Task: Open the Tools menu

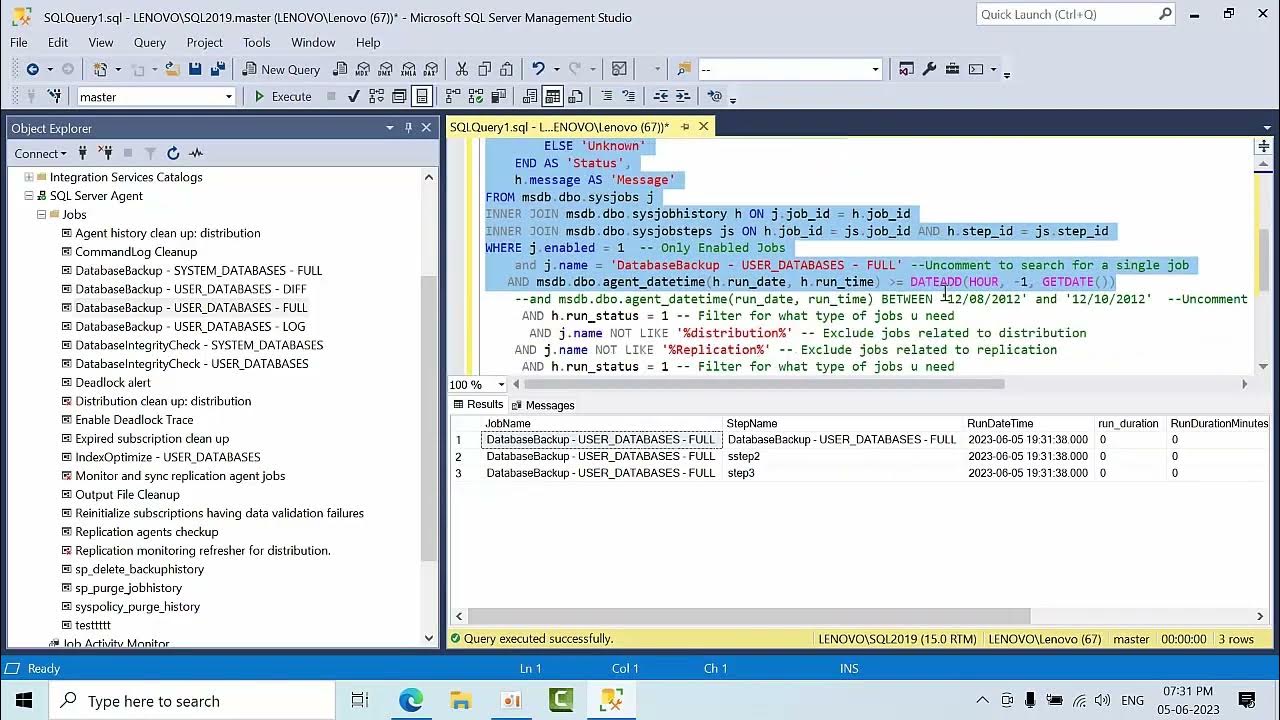Action: [256, 43]
